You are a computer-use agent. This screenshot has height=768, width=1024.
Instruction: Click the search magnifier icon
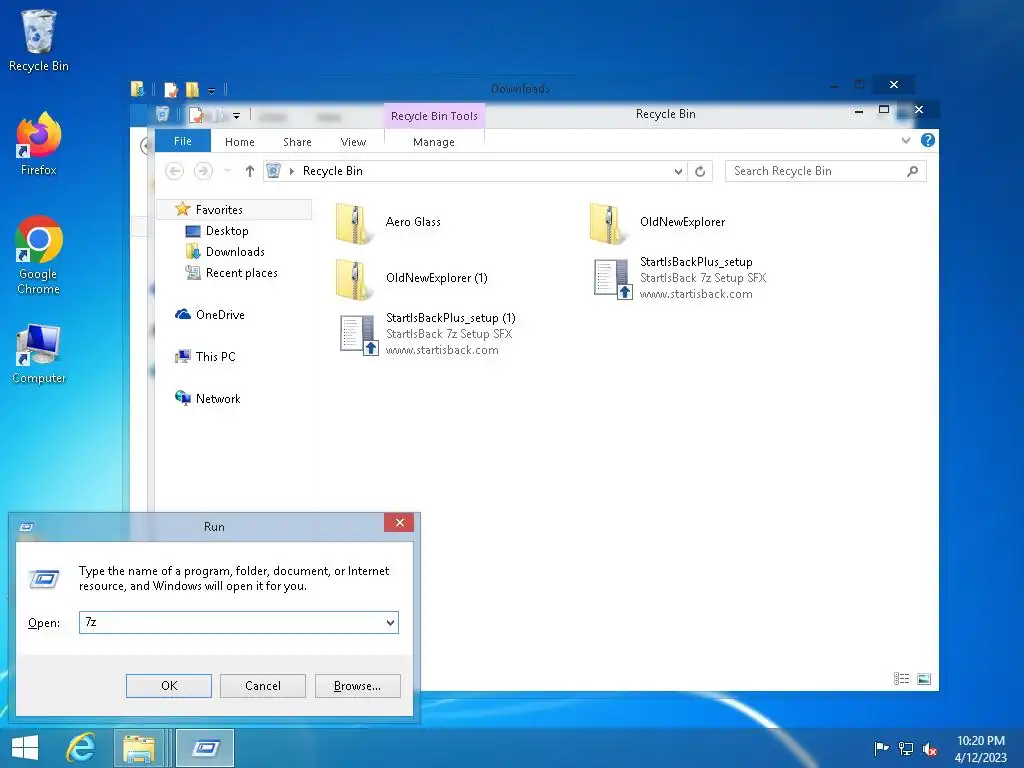pos(912,171)
